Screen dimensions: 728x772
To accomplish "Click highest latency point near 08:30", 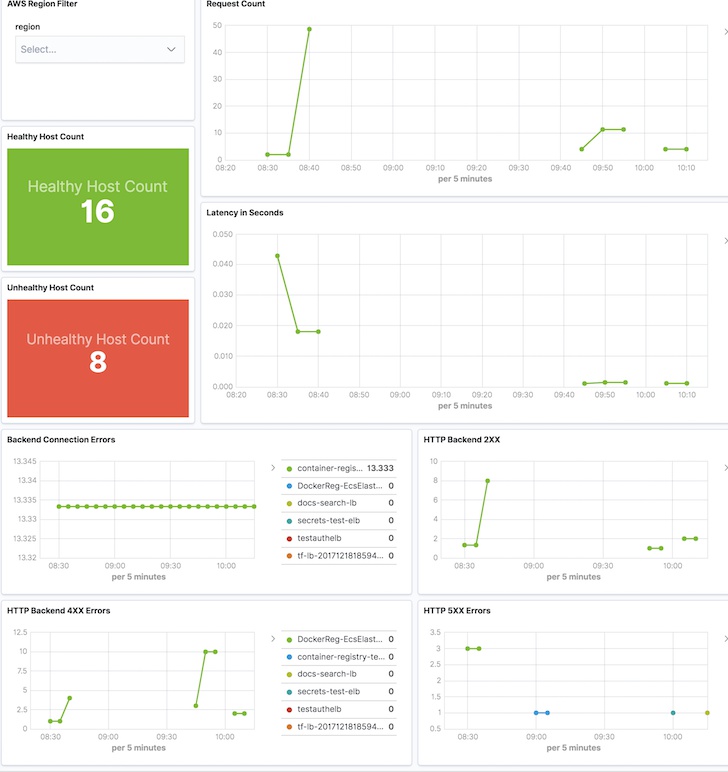I will pos(277,256).
